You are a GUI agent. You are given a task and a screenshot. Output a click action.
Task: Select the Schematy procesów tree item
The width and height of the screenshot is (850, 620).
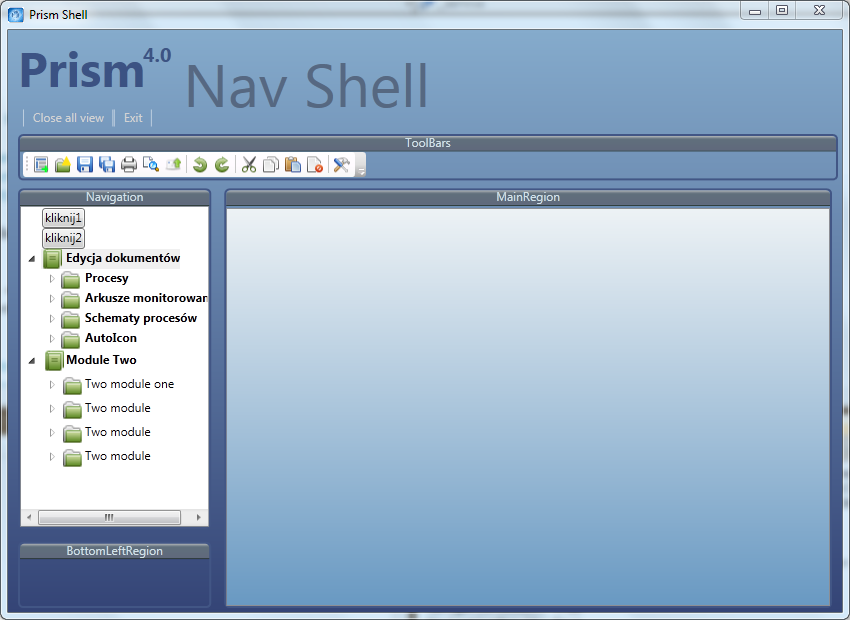[141, 318]
